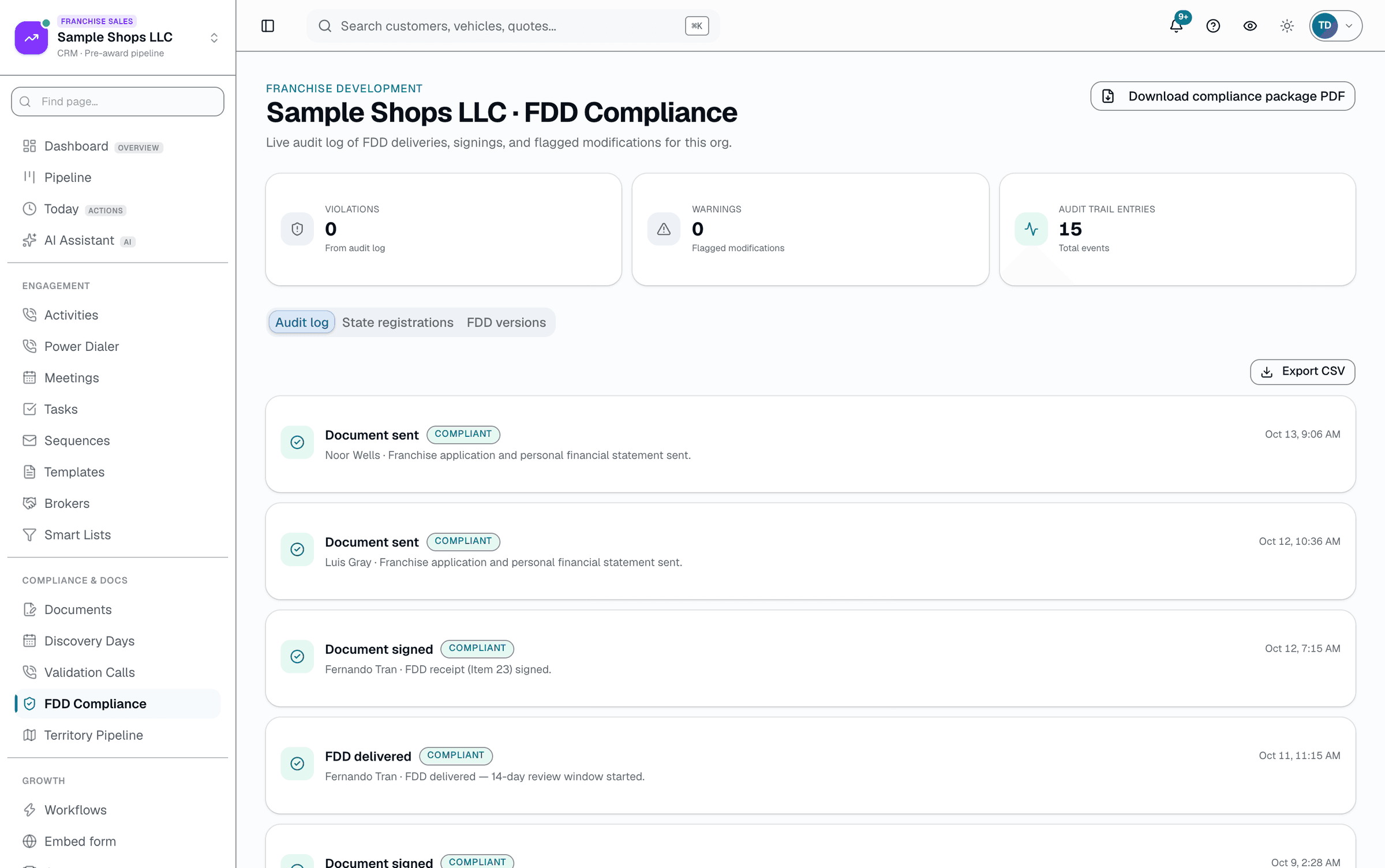Open Documents under Compliance & Docs

[x=118, y=610]
